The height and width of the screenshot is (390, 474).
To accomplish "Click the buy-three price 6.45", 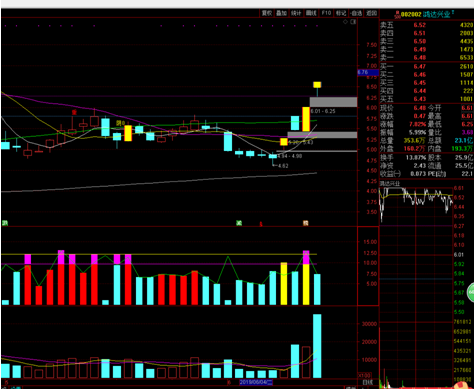I will pos(420,82).
